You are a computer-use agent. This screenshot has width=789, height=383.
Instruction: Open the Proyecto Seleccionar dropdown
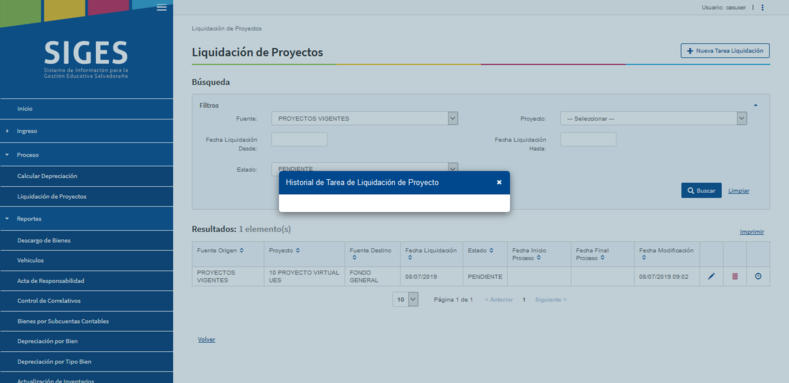coord(653,118)
